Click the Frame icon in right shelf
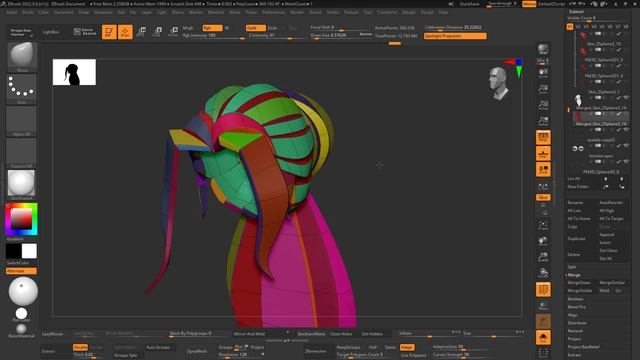The height and width of the screenshot is (360, 640). pyautogui.click(x=543, y=225)
